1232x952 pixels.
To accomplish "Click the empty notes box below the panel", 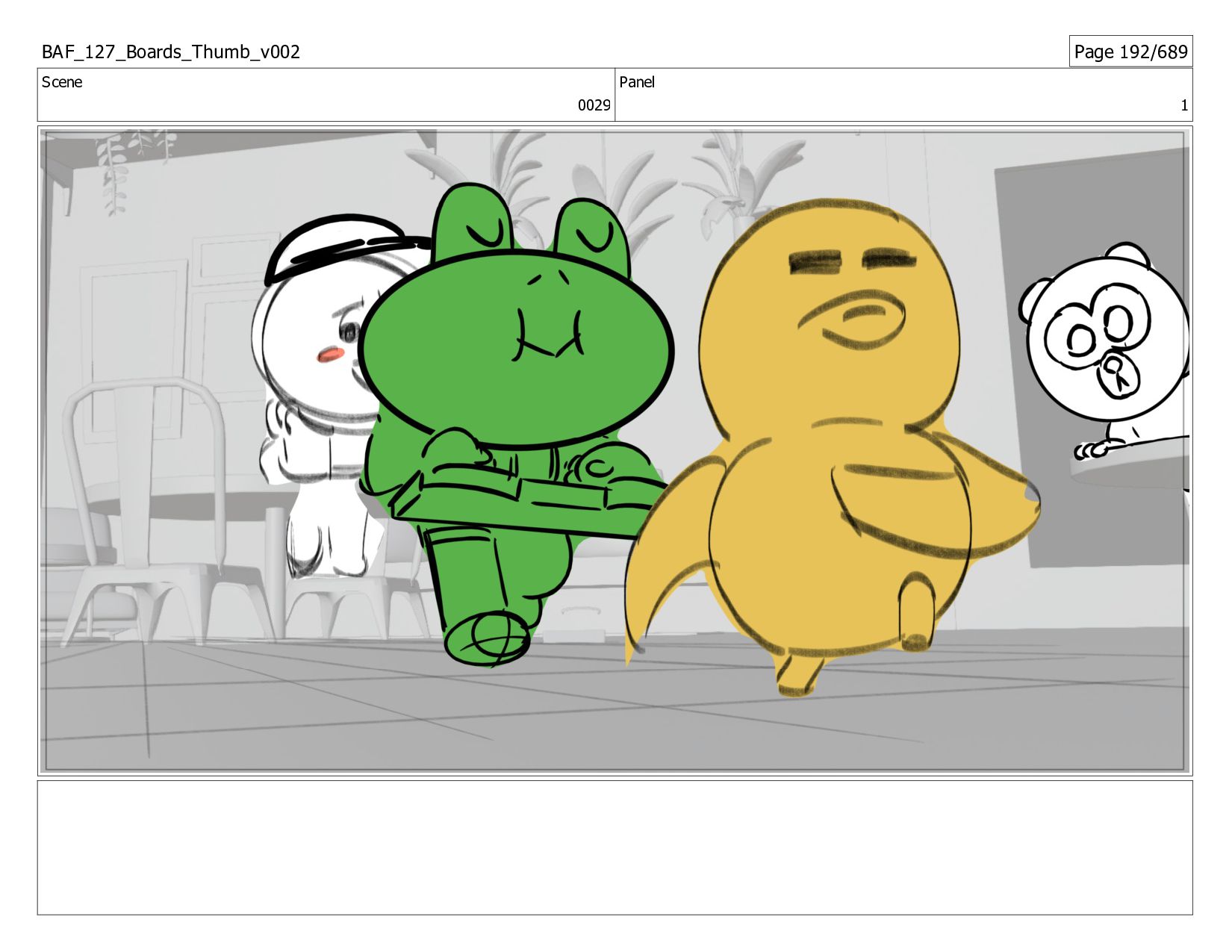I will pyautogui.click(x=615, y=847).
